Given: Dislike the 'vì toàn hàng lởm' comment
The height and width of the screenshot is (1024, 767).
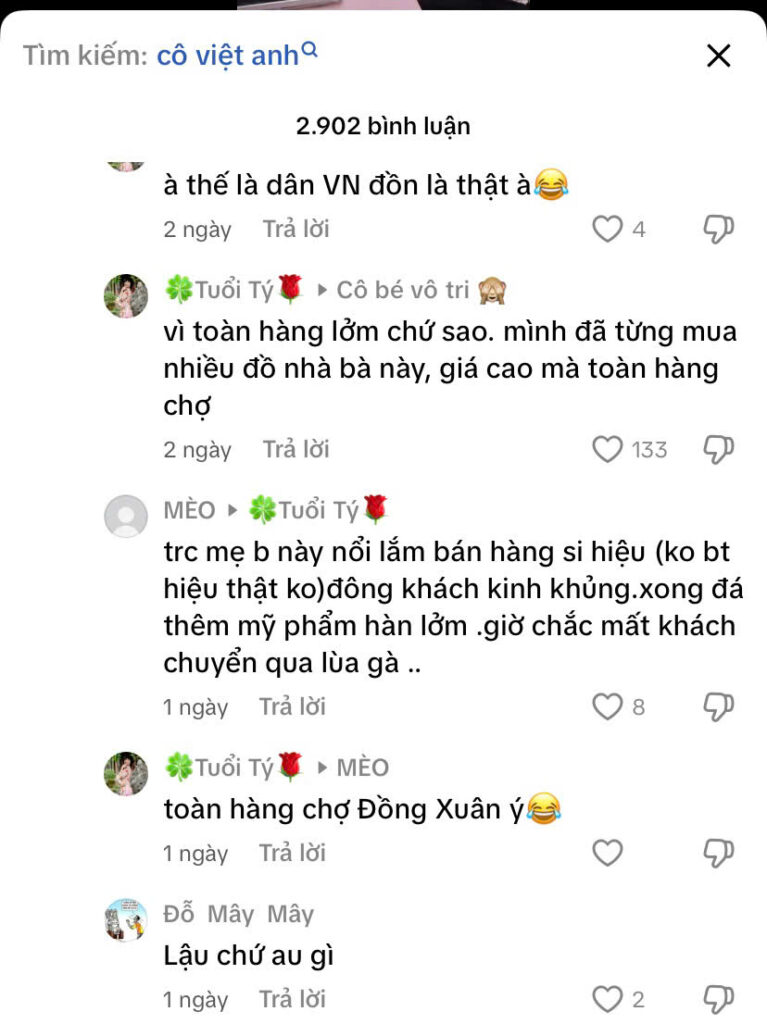Looking at the screenshot, I should click(x=718, y=450).
